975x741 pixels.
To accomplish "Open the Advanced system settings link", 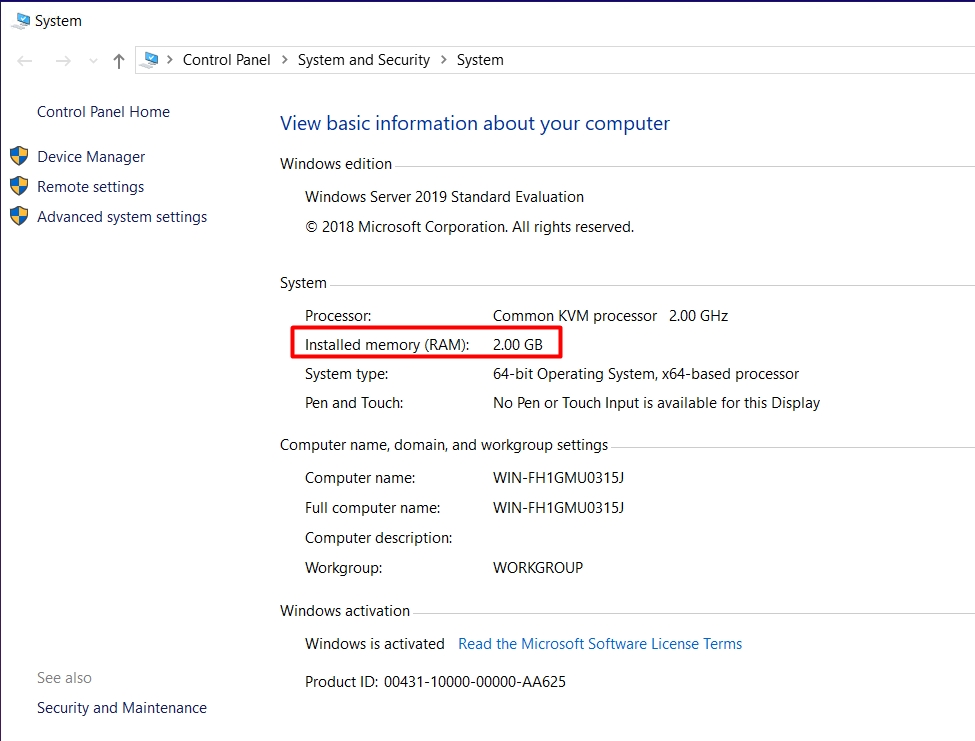I will pyautogui.click(x=122, y=217).
